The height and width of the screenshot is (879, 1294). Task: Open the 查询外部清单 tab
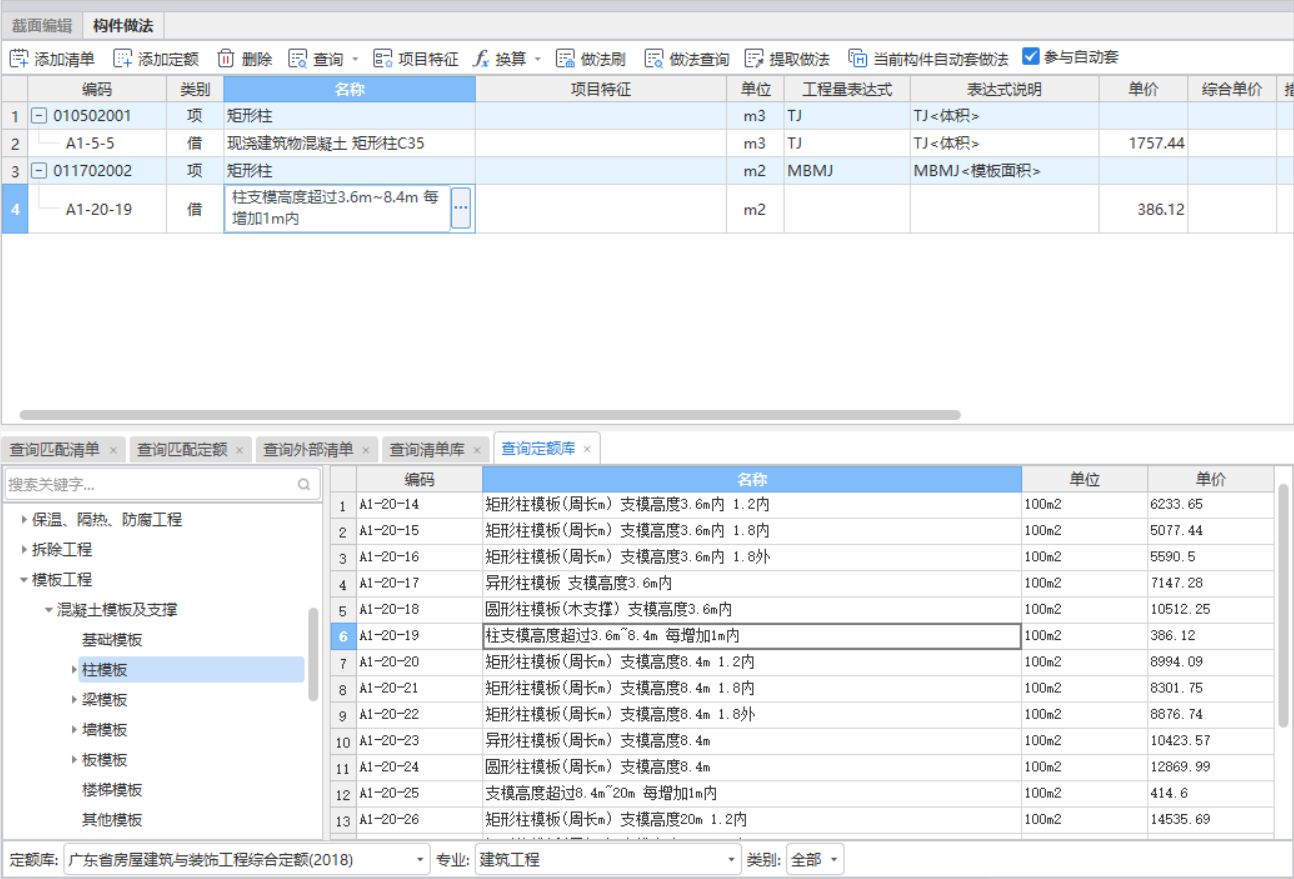pyautogui.click(x=308, y=450)
